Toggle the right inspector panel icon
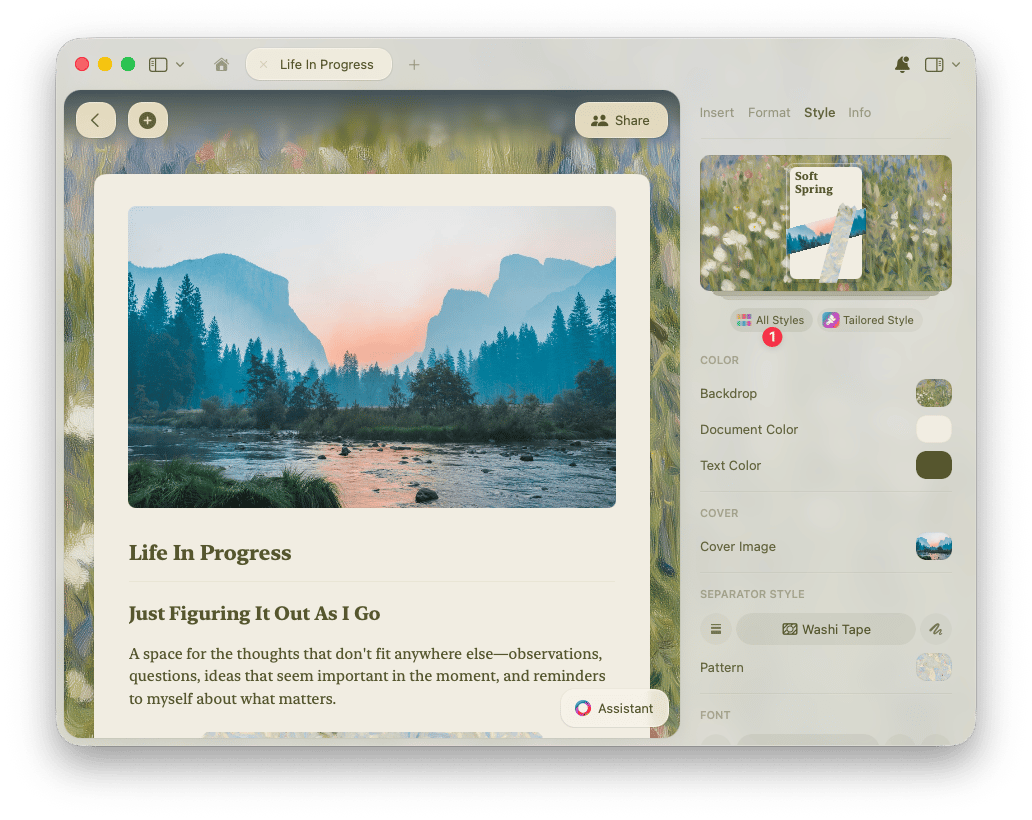The height and width of the screenshot is (820, 1032). pos(934,64)
